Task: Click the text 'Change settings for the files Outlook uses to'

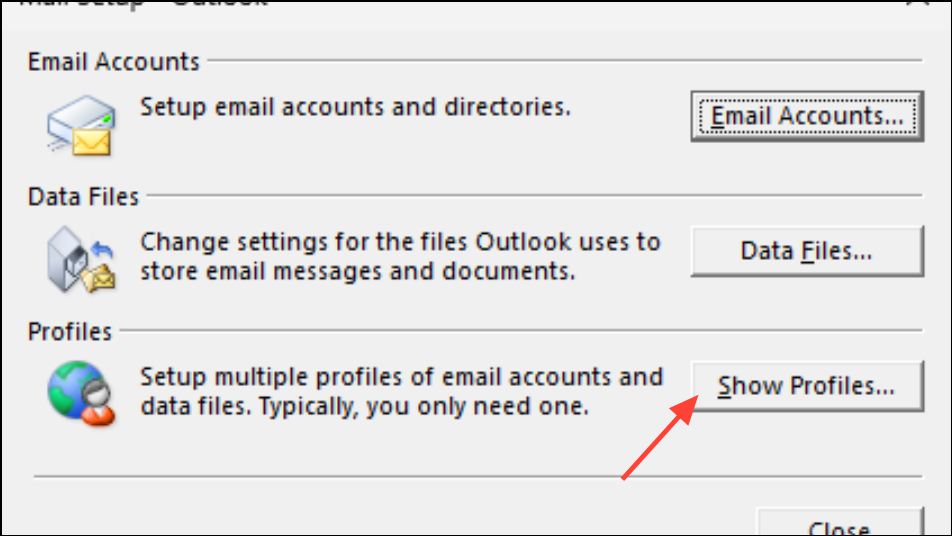Action: click(401, 242)
